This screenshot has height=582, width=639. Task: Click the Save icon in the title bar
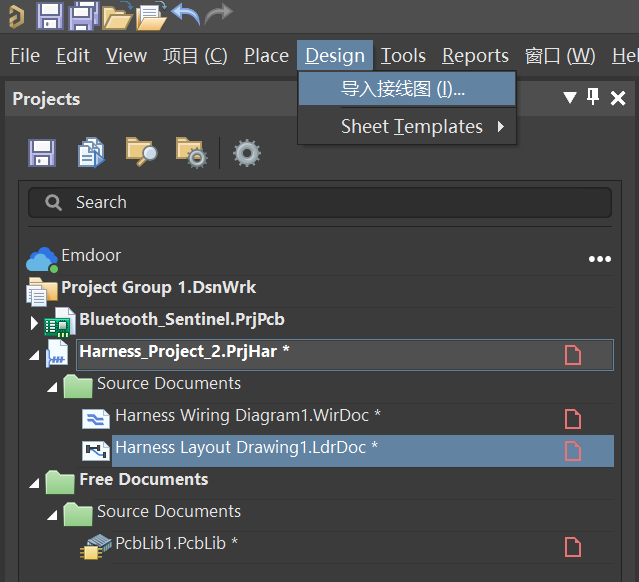click(49, 15)
